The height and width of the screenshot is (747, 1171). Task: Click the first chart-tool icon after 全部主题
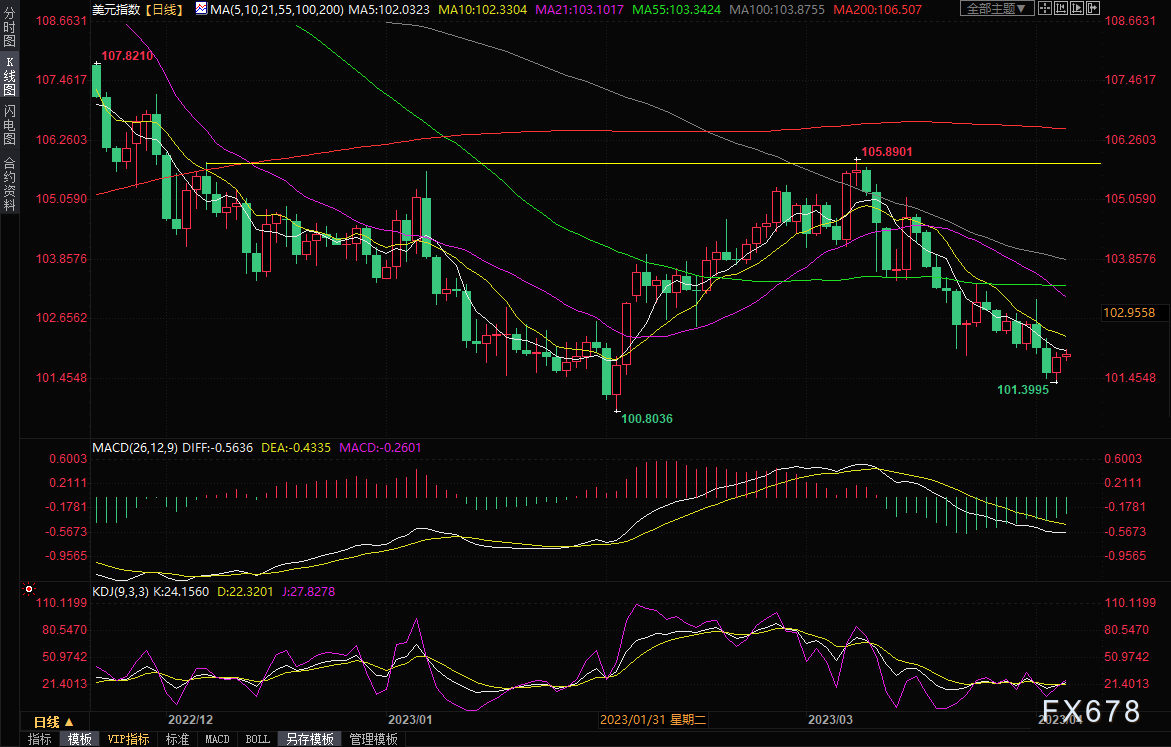tap(1046, 9)
